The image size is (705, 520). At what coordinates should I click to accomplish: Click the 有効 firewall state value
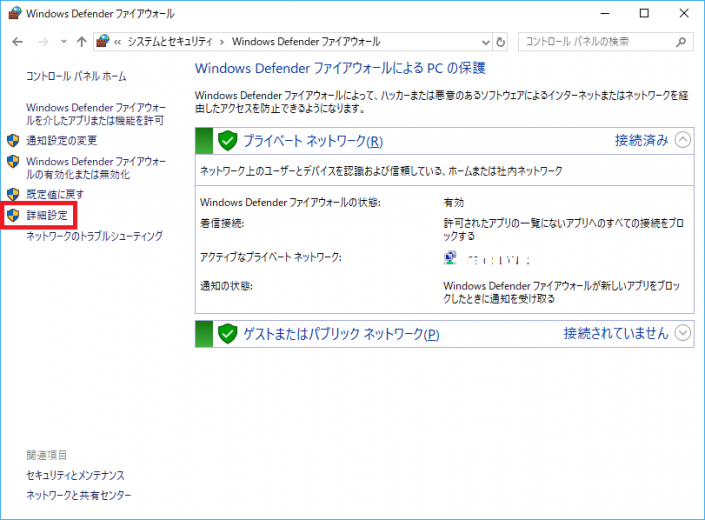[x=453, y=203]
